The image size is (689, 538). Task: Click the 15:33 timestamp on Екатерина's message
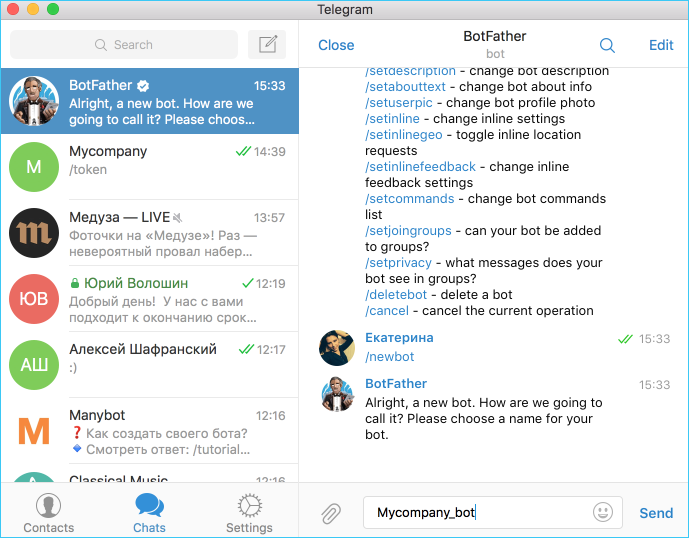[654, 339]
